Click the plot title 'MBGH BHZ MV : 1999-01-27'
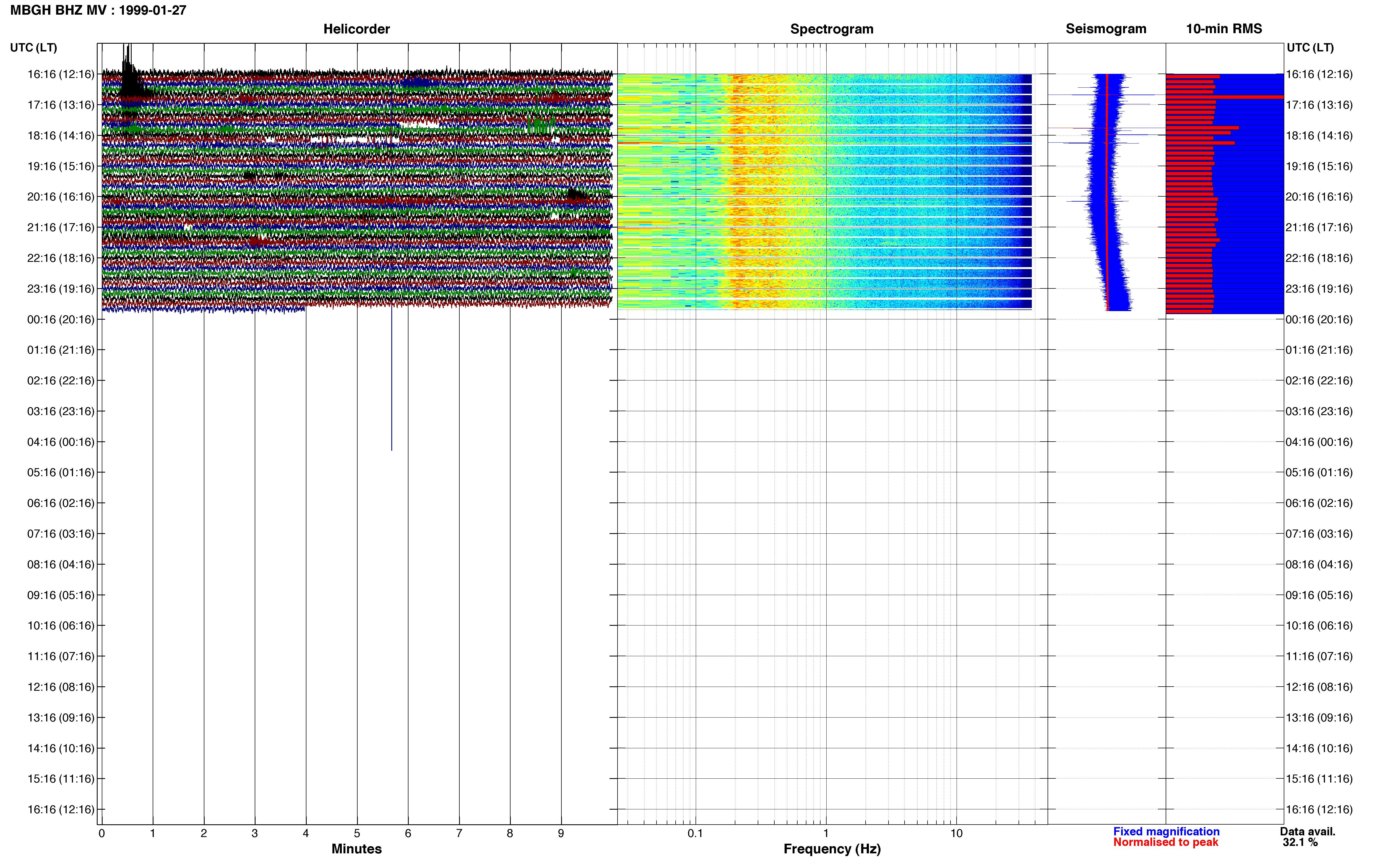Viewport: 1388px width, 868px height. click(x=98, y=10)
